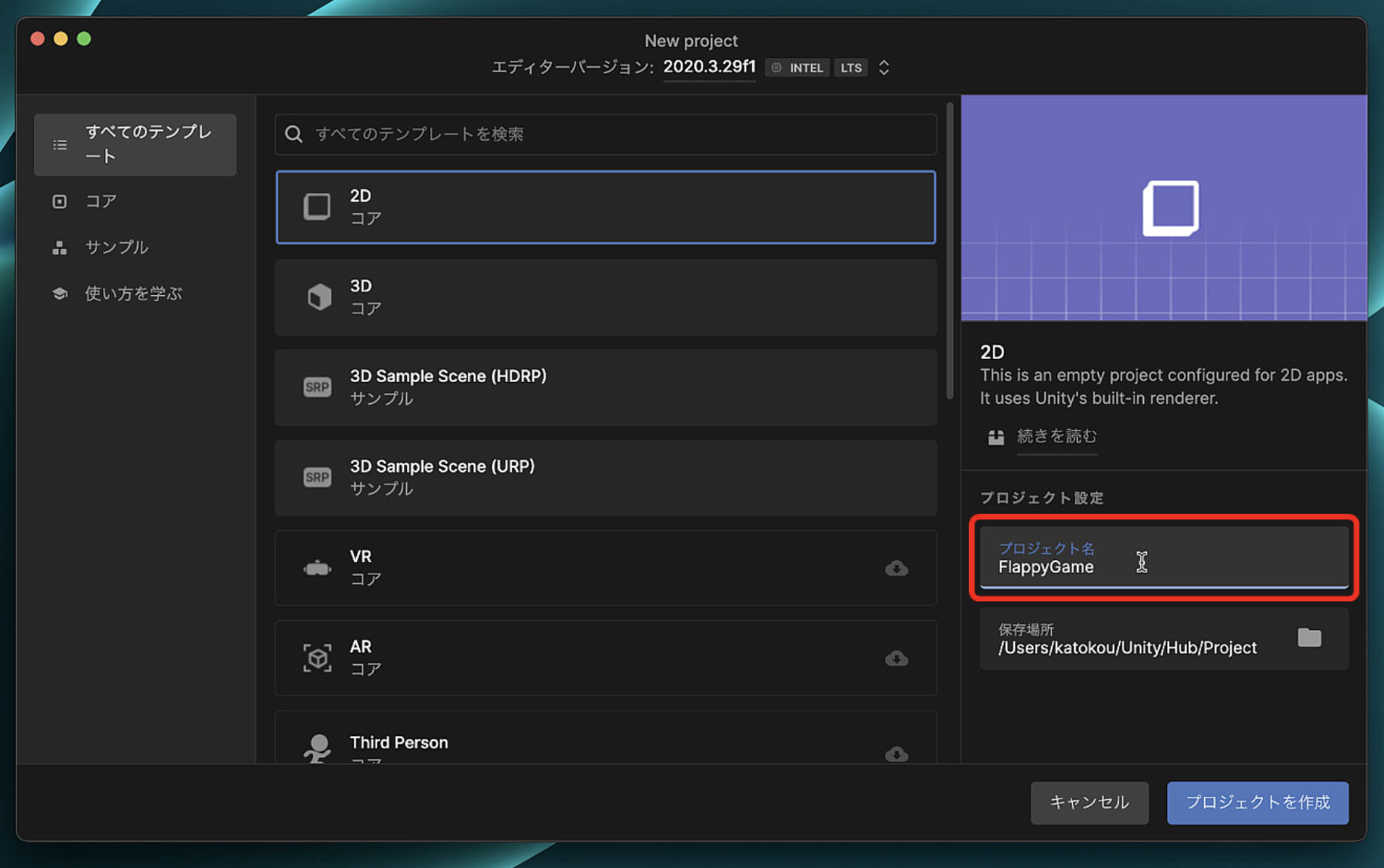1384x868 pixels.
Task: Click the yellow minimize window button
Action: coord(61,39)
